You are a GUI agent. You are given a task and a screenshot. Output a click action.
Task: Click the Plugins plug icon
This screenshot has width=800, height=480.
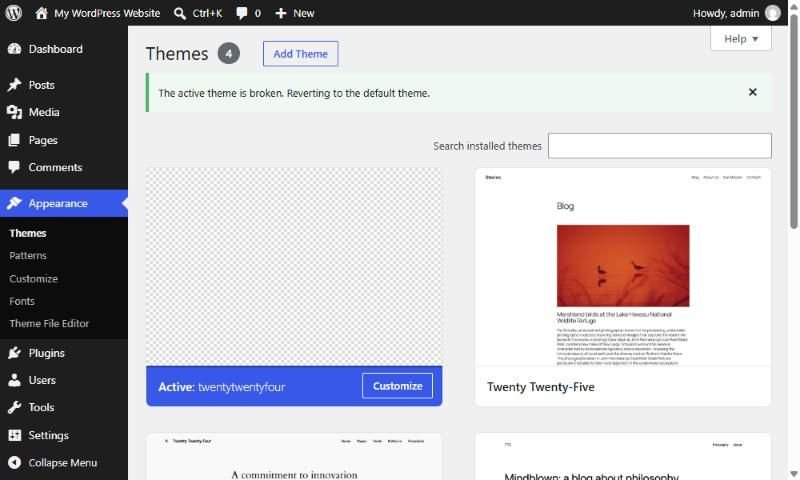[x=14, y=353]
